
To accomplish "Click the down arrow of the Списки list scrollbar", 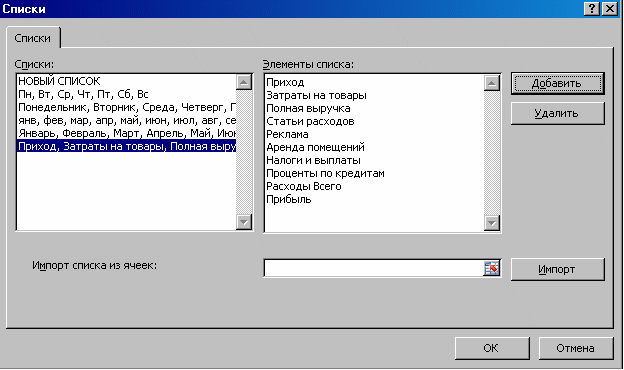I will pos(244,222).
